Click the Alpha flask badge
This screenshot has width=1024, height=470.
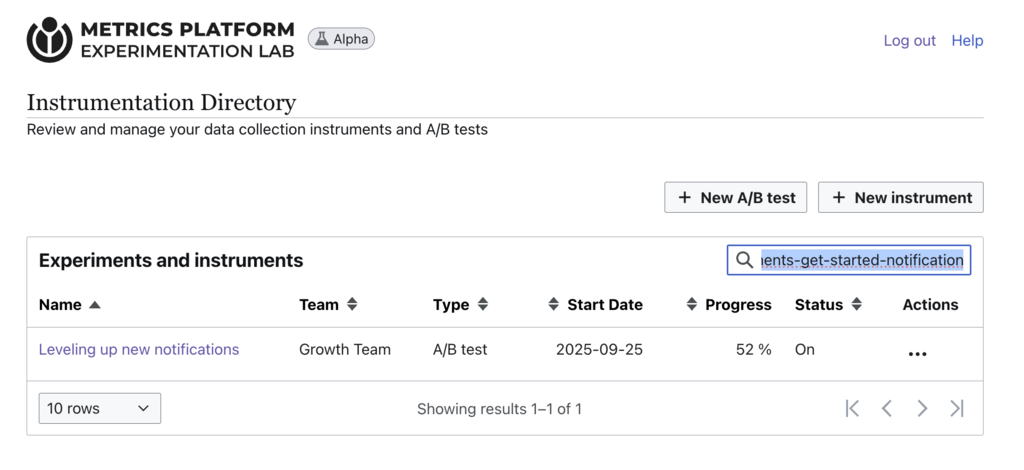pos(342,39)
